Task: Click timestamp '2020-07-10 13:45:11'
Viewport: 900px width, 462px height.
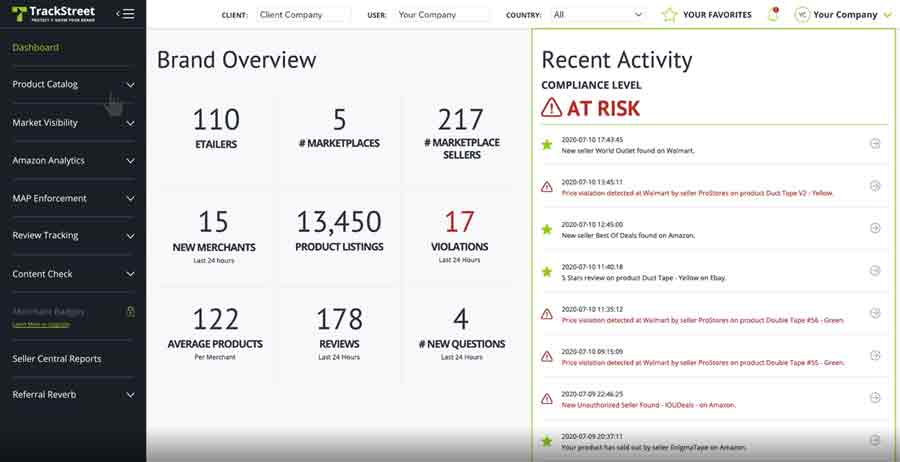Action: pos(592,182)
